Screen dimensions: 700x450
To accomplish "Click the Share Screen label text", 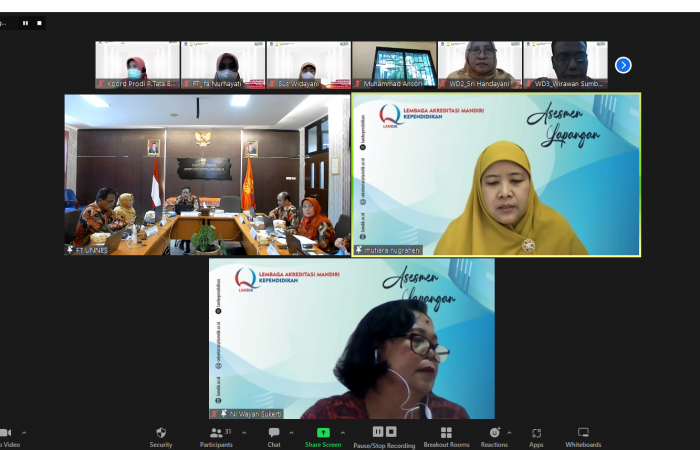I will click(x=323, y=445).
